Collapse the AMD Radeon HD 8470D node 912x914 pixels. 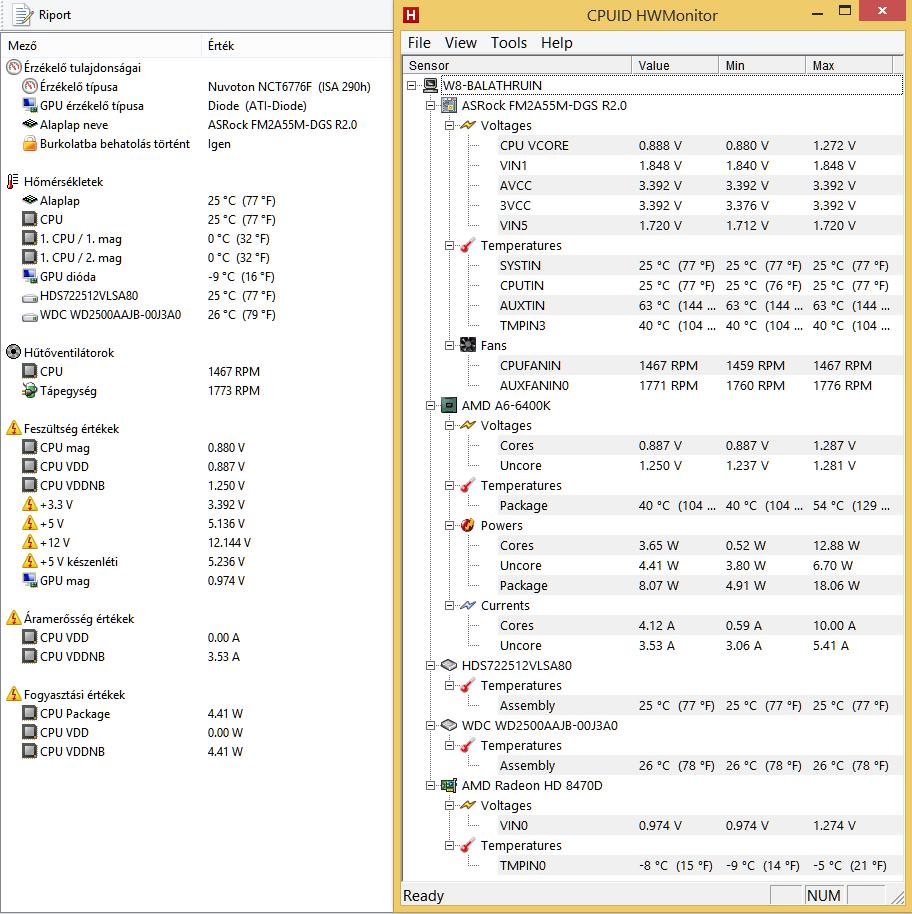tap(430, 785)
